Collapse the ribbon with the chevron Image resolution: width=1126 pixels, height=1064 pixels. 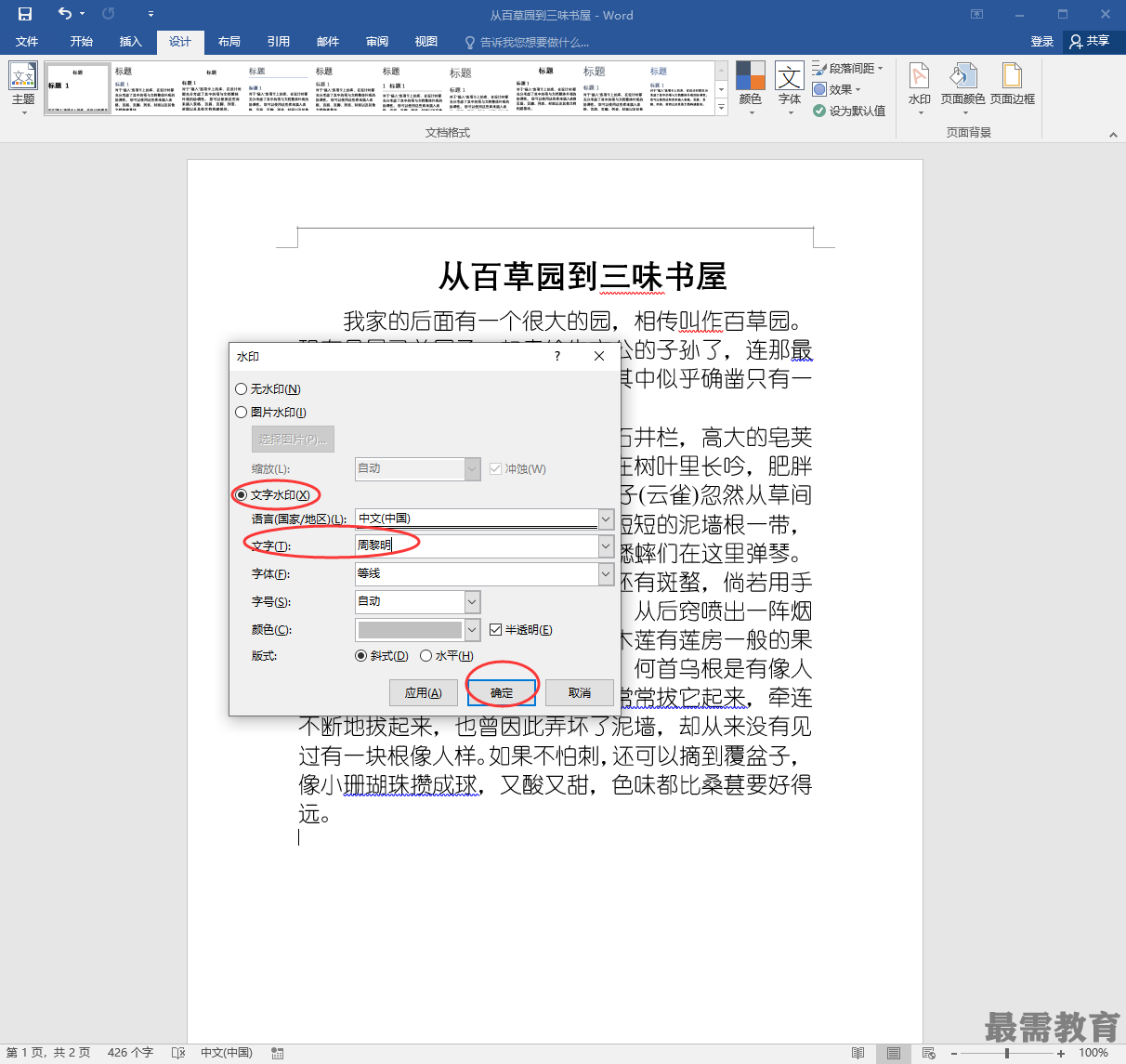tap(1113, 135)
